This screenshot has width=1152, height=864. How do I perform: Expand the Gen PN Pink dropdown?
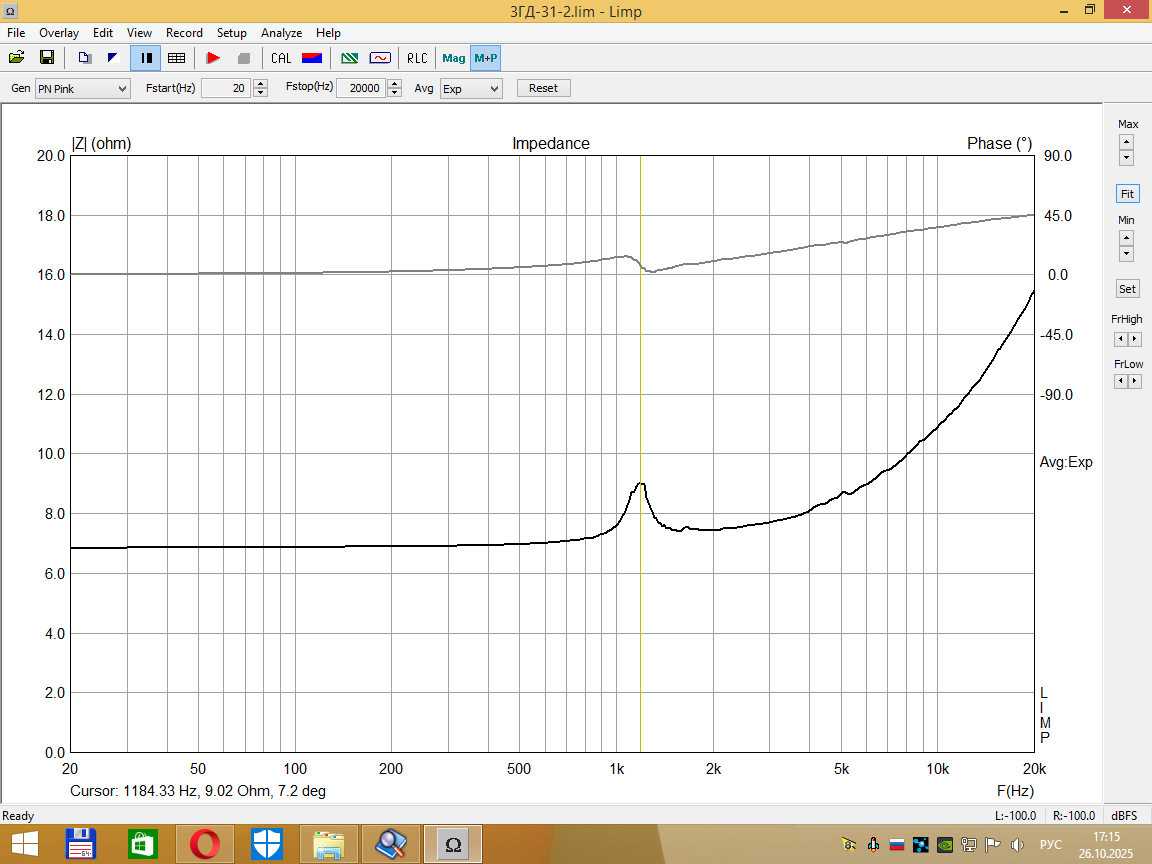(x=82, y=89)
